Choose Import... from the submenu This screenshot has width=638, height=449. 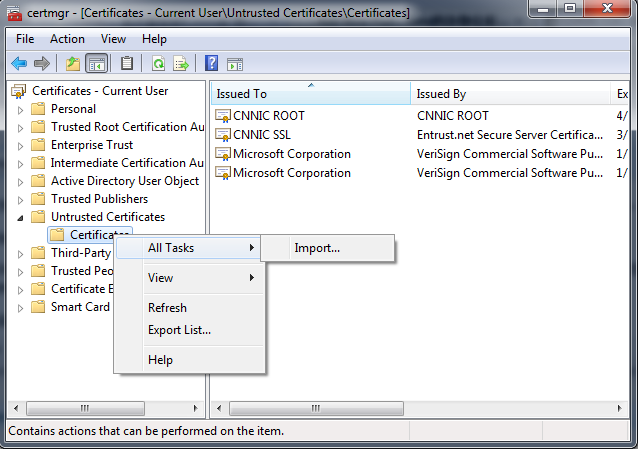coord(328,248)
